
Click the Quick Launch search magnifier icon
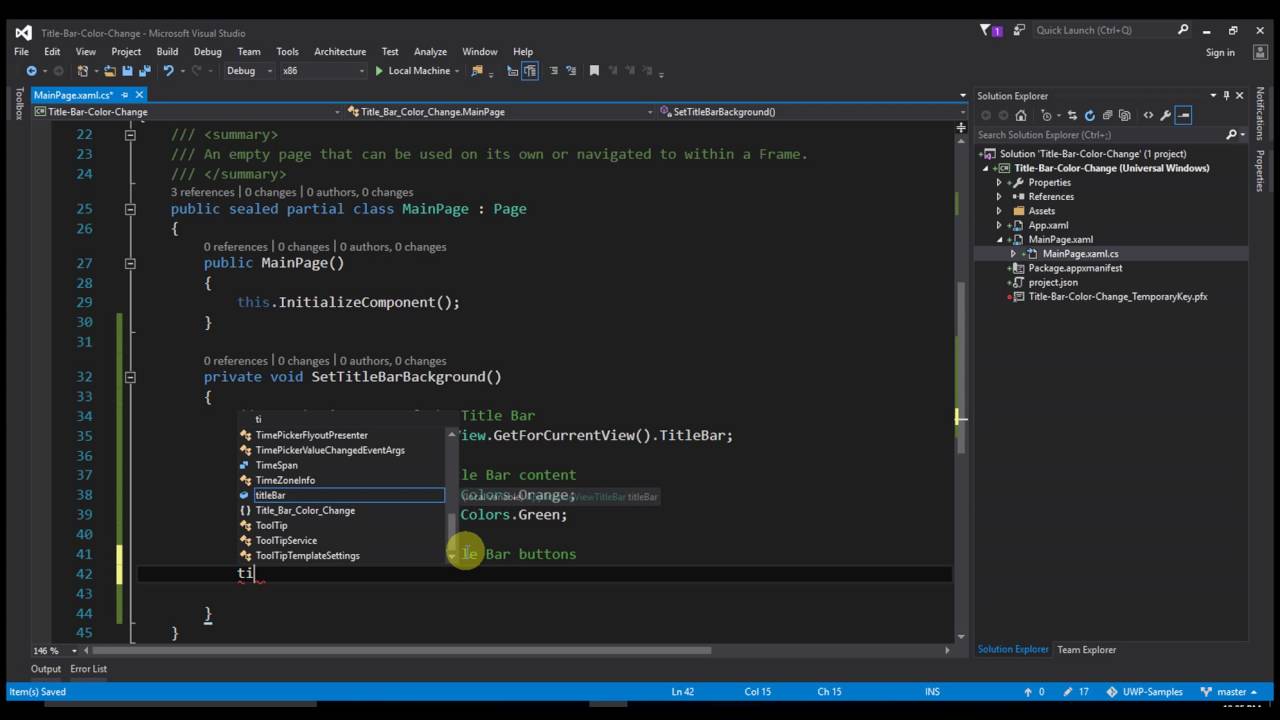(x=1183, y=30)
